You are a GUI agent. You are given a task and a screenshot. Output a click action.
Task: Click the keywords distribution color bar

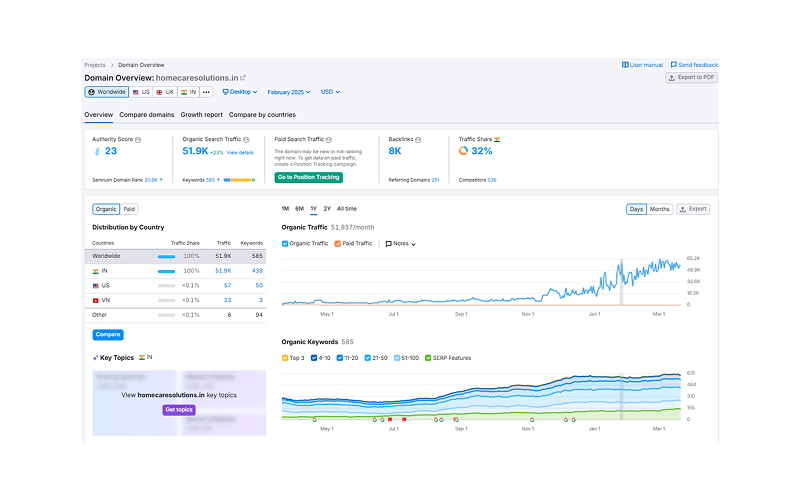(239, 180)
